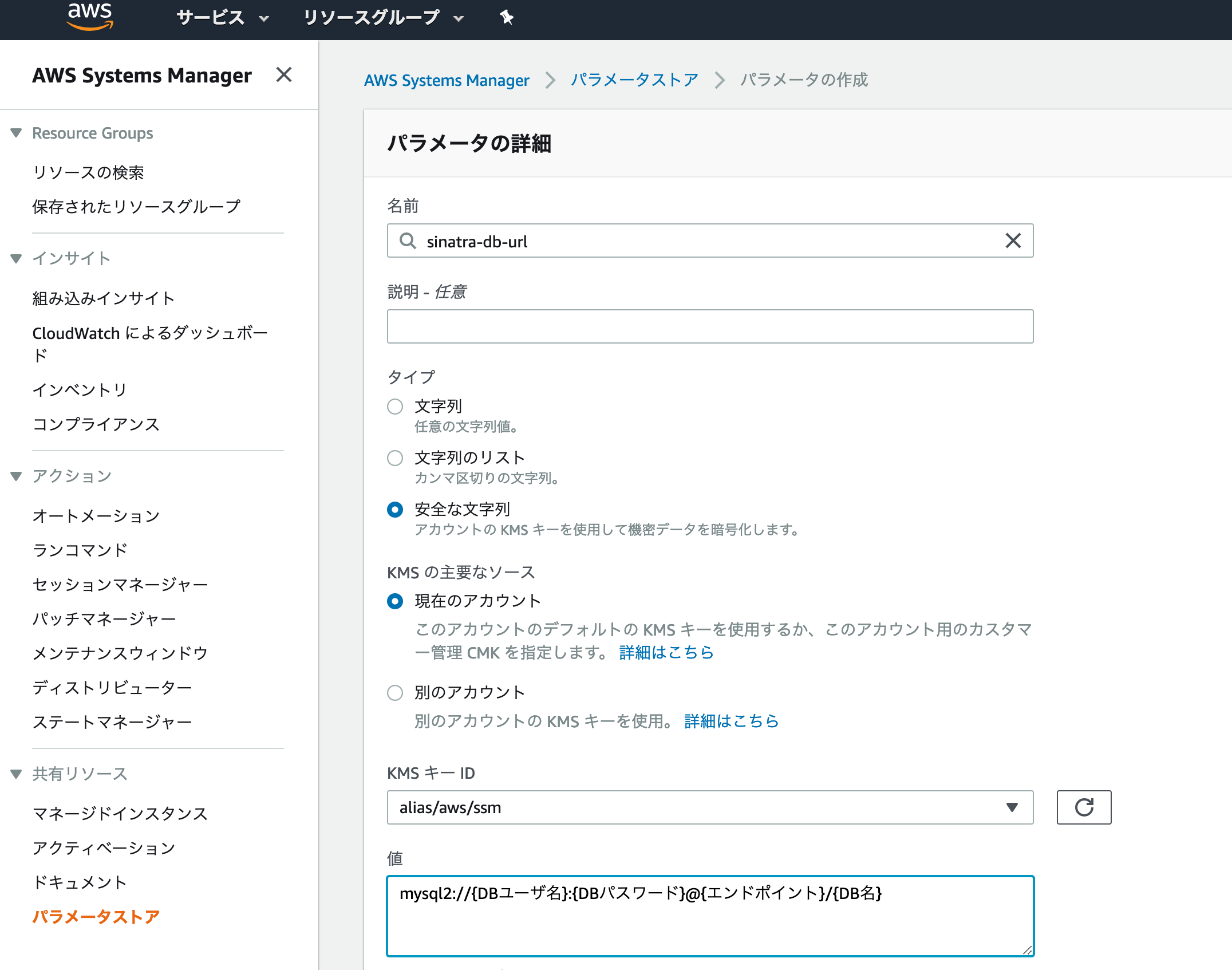Clear the sinatra-db-url name field
Screen dimensions: 1232x970
pos(1013,241)
